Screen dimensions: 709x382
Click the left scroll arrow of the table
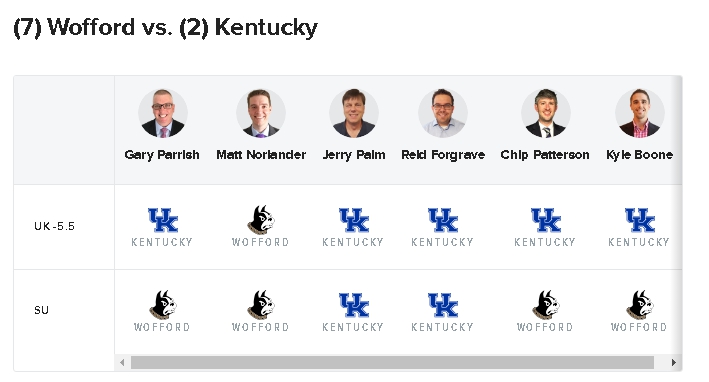[x=122, y=363]
